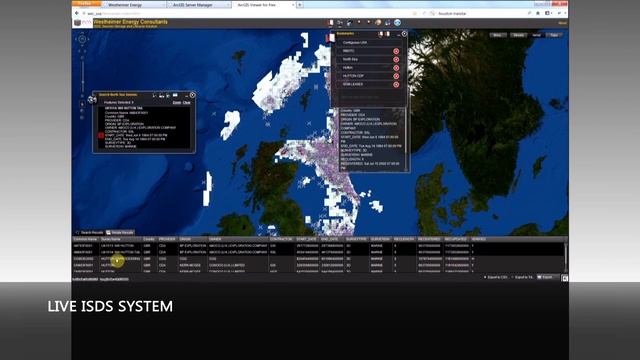This screenshot has height=360, width=640.
Task: Sort by the OWNER column header
Action: (238, 239)
